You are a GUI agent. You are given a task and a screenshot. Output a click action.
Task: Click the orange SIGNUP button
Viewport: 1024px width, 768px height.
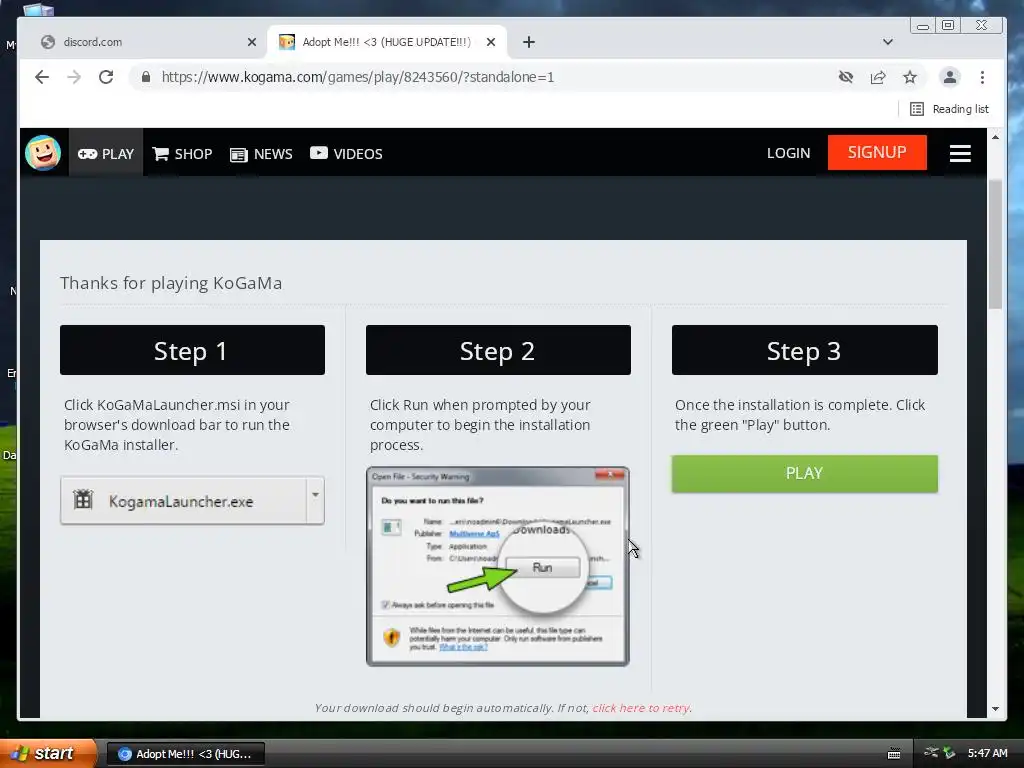tap(877, 152)
